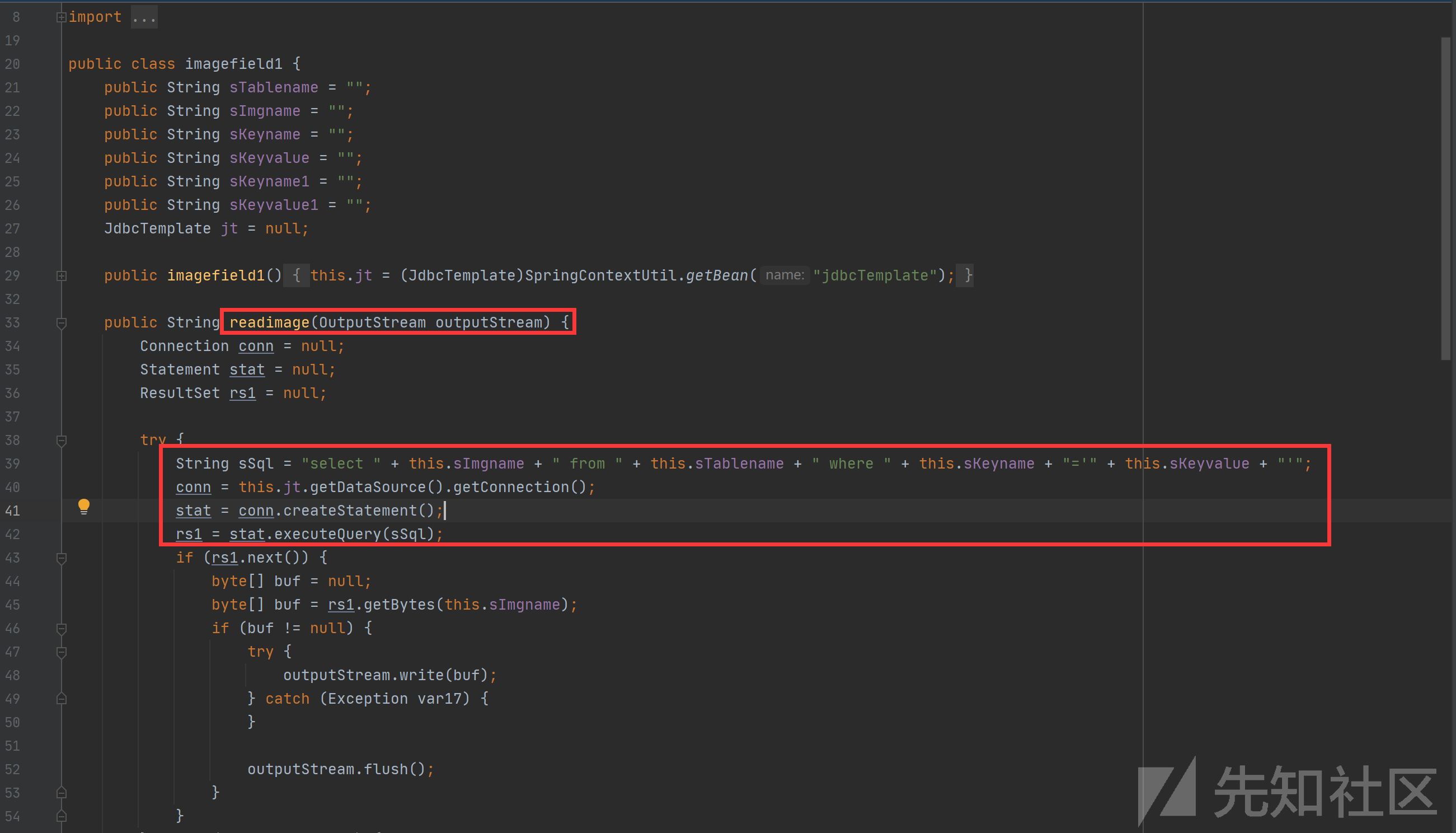
Task: Collapse the if buf != null block
Action: pos(61,629)
